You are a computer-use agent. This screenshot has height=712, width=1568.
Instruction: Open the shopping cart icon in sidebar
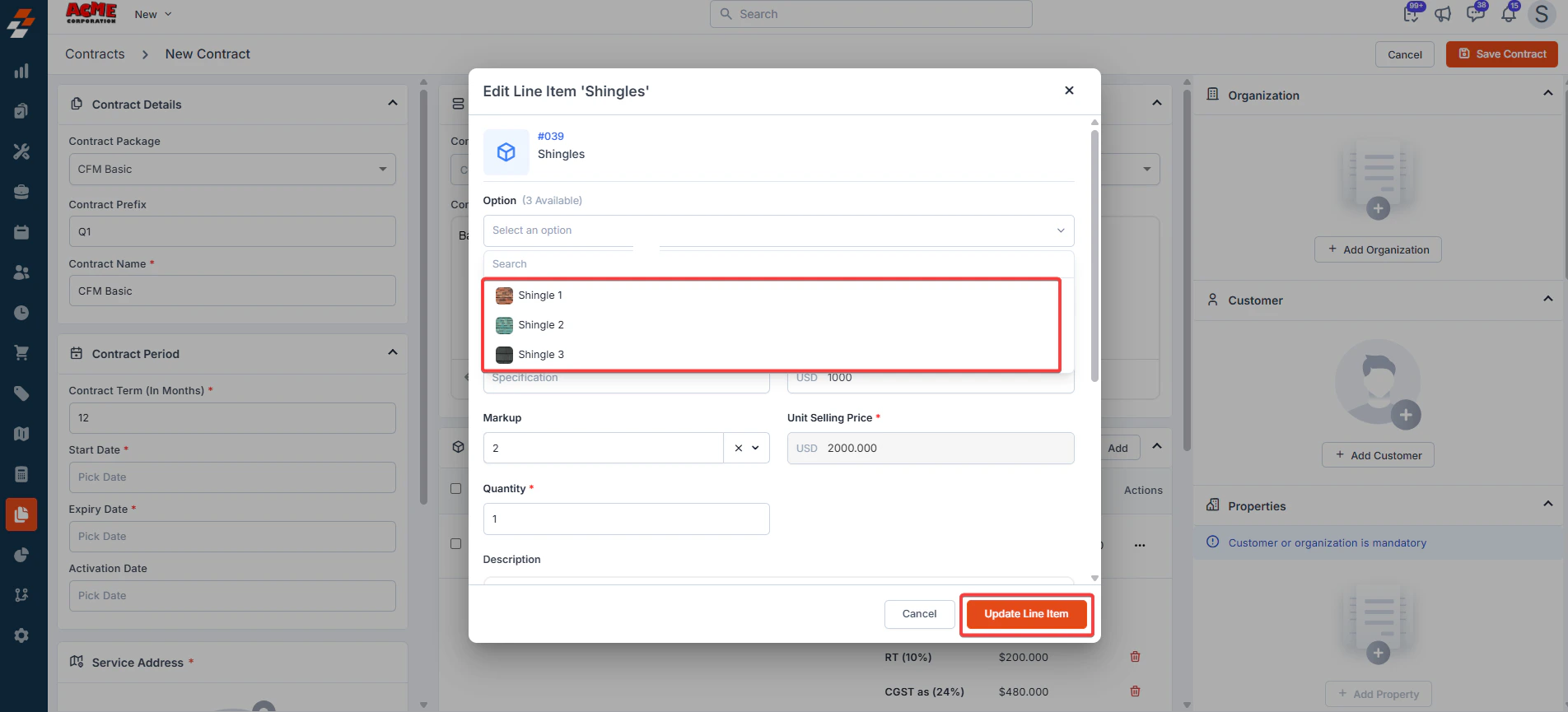click(21, 353)
